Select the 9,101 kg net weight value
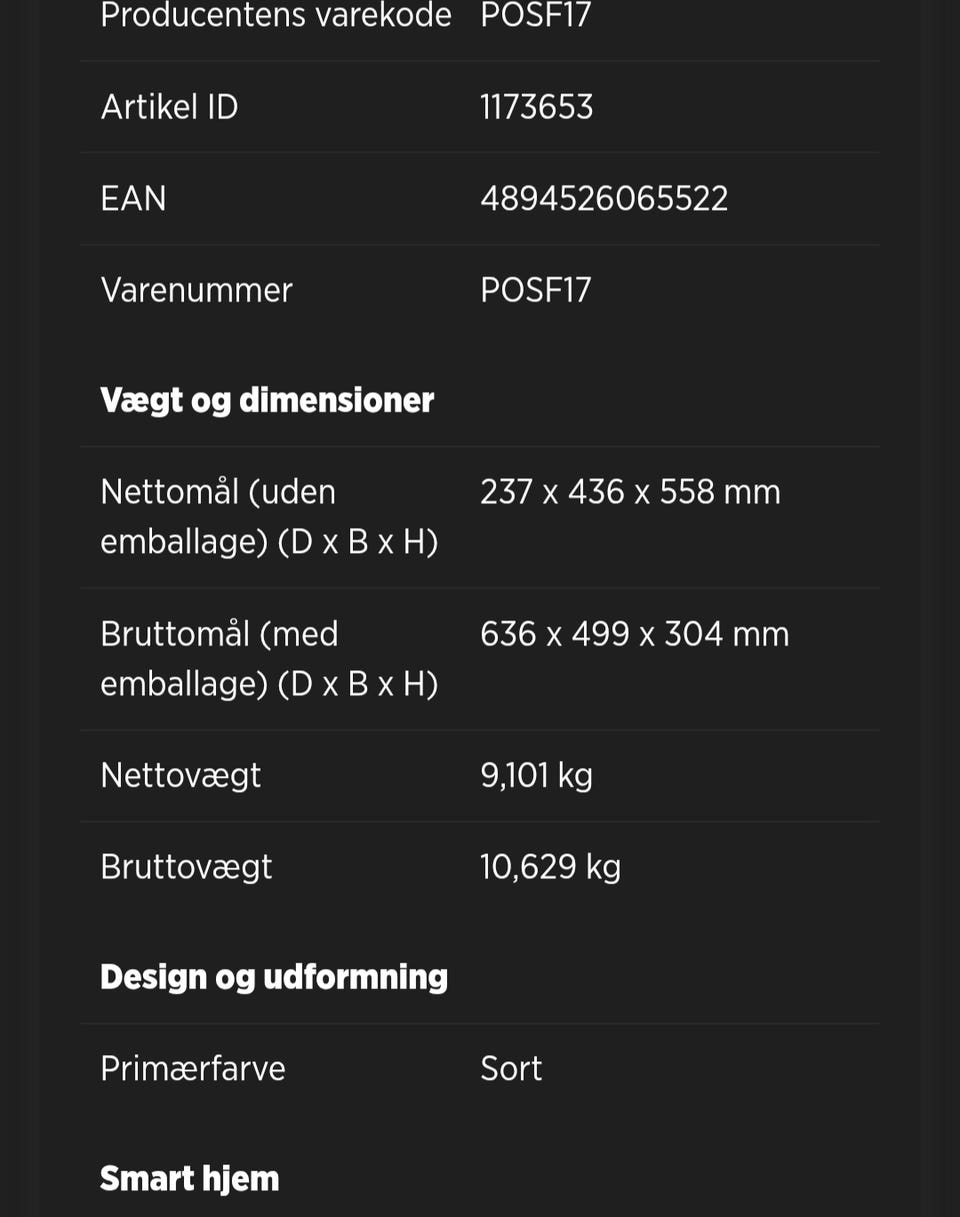960x1217 pixels. [x=536, y=775]
